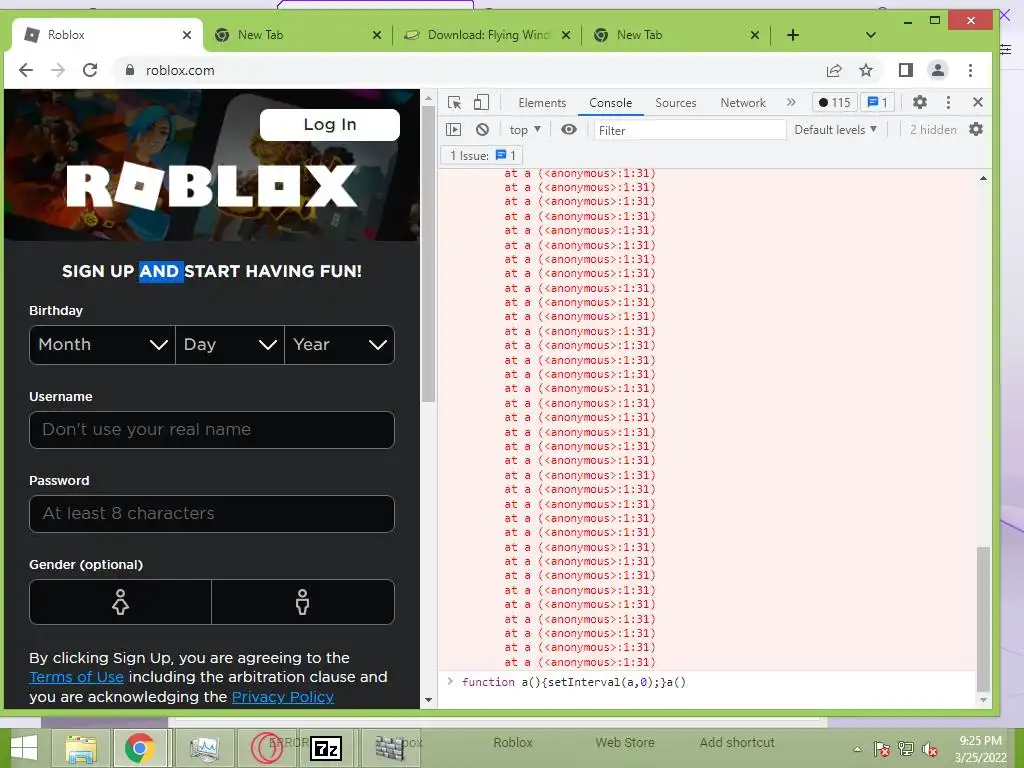1024x768 pixels.
Task: Open the birthday Month dropdown
Action: [103, 345]
